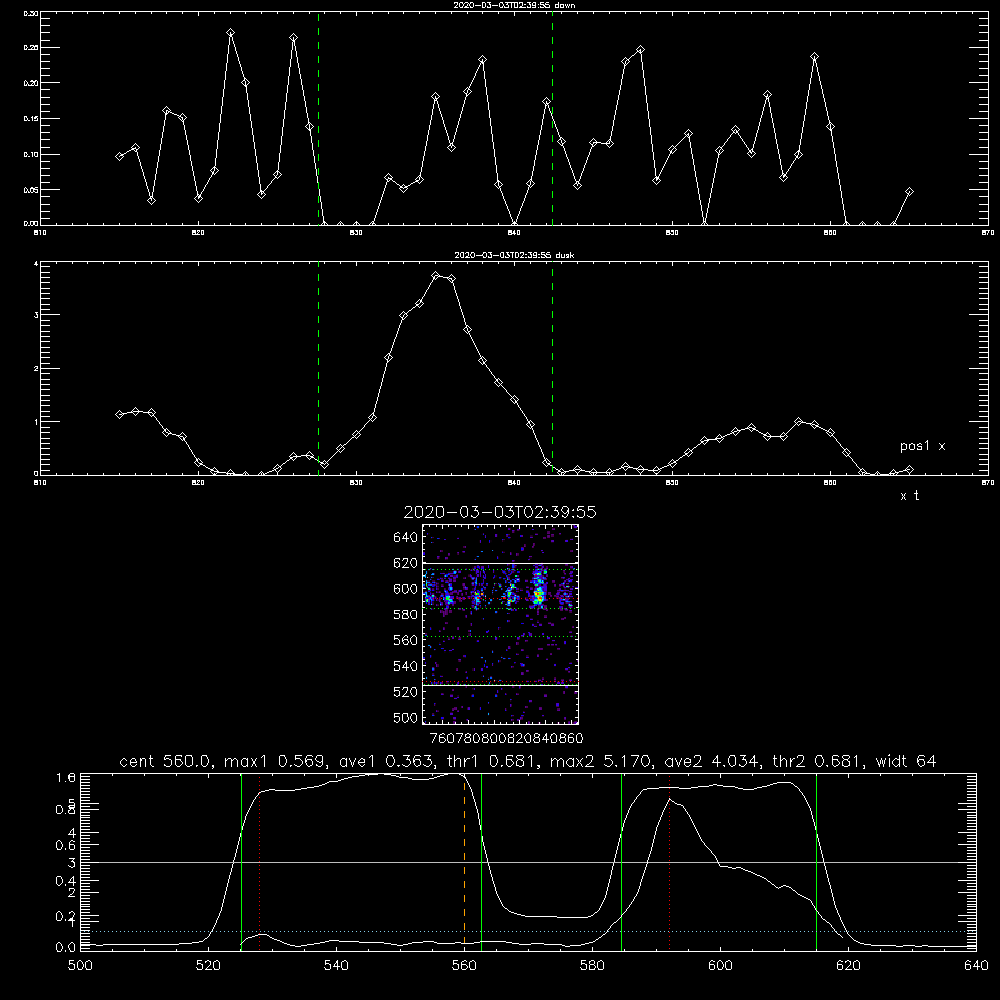The width and height of the screenshot is (1000, 1000).
Task: Click the 560 label on spectrogram y-axis
Action: tap(406, 640)
